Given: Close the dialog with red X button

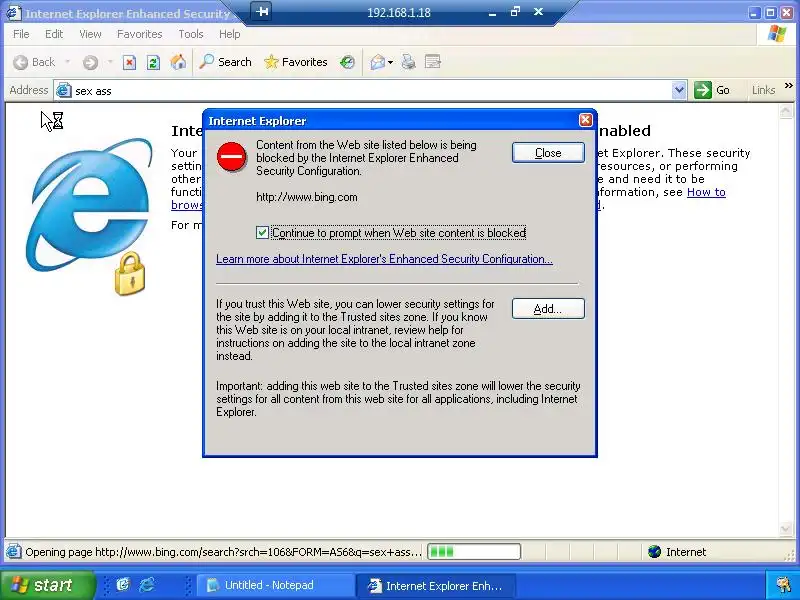Looking at the screenshot, I should 585,120.
